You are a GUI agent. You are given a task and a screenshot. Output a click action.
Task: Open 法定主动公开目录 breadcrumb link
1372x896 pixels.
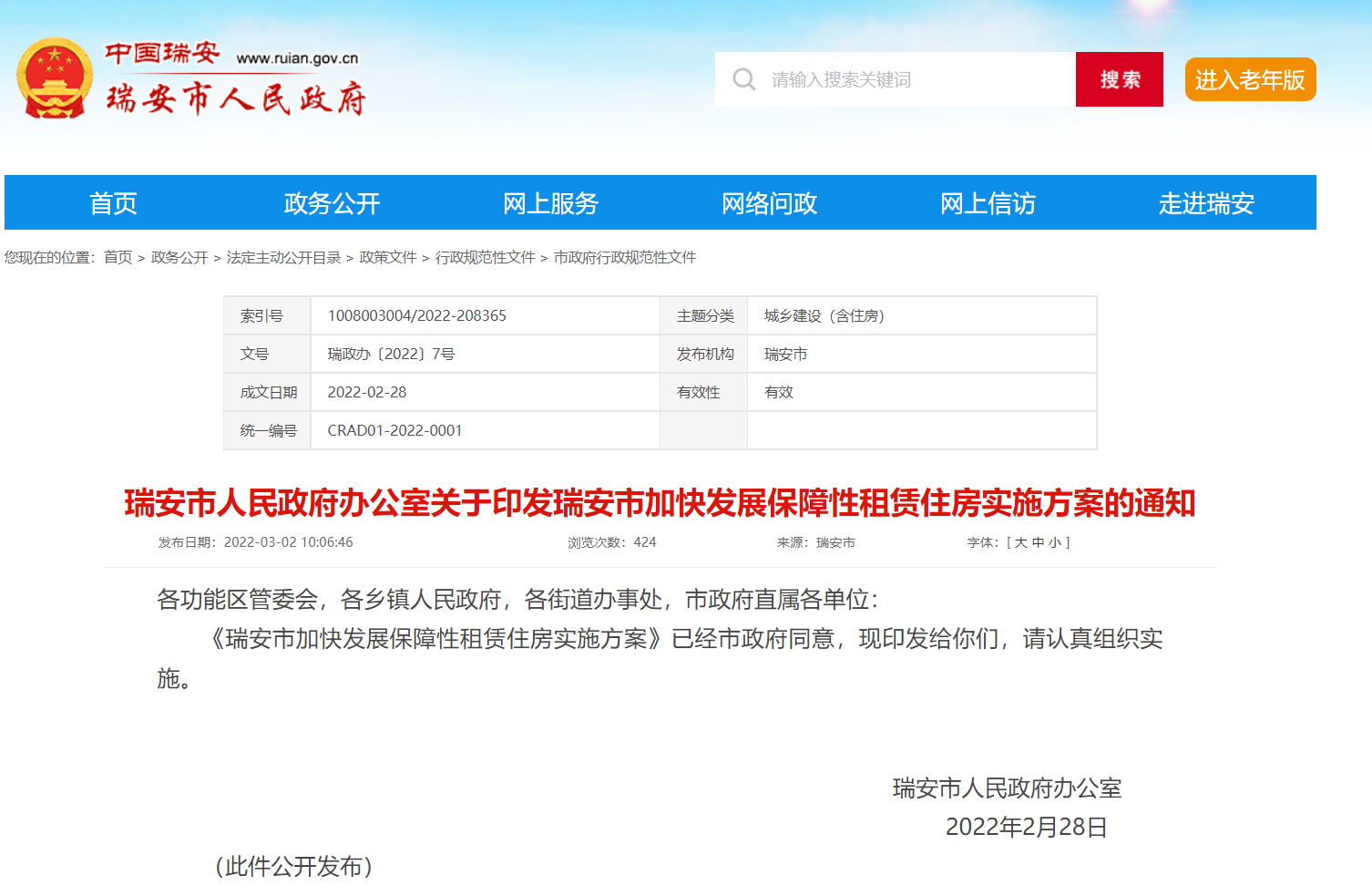click(x=283, y=258)
